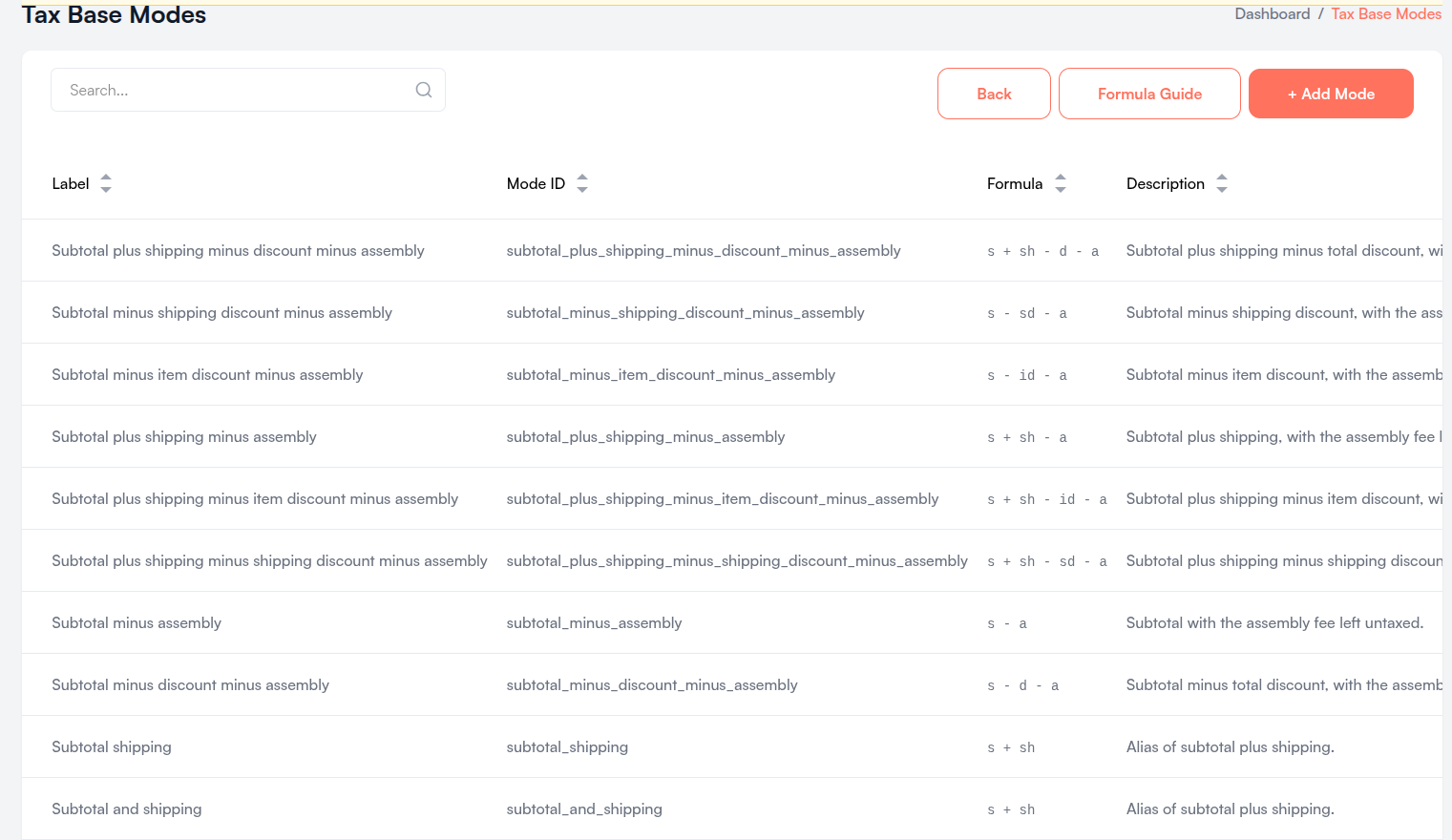
Task: Click mode ID subtotal_and_shipping
Action: 584,808
